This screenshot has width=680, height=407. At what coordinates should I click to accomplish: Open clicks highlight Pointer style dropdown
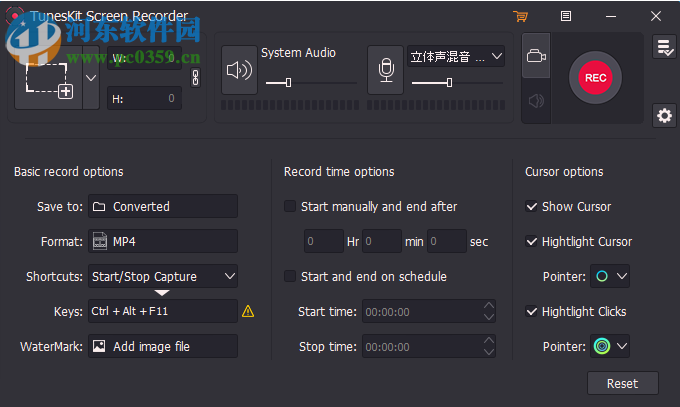click(x=610, y=346)
